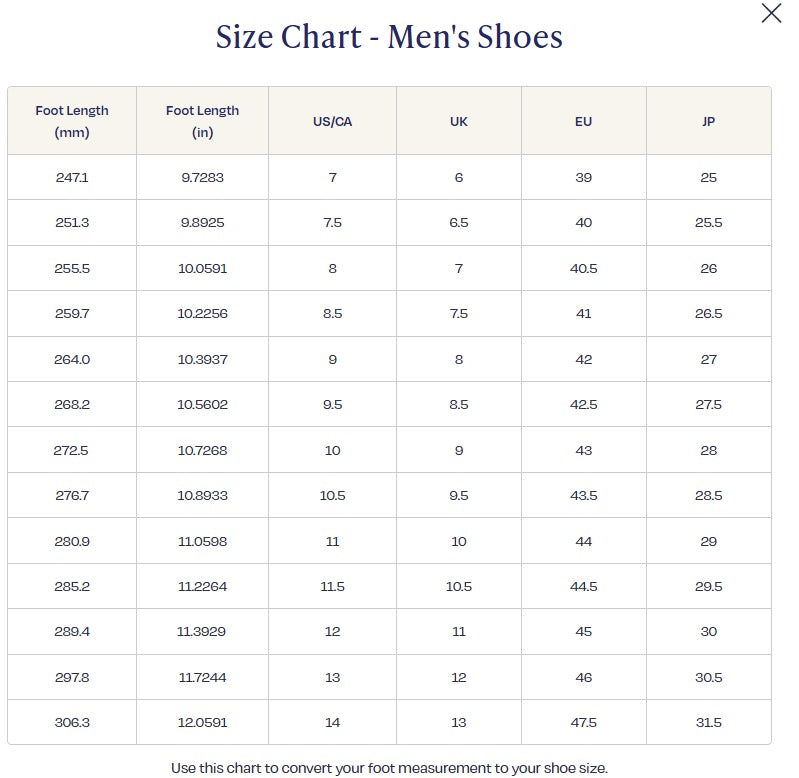Select the UK column header
Image resolution: width=799 pixels, height=778 pixels.
tap(459, 122)
